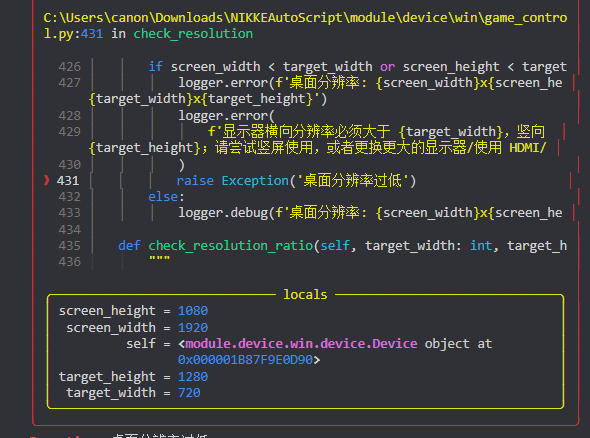Click the red arrow marker at line 431

coord(47,180)
